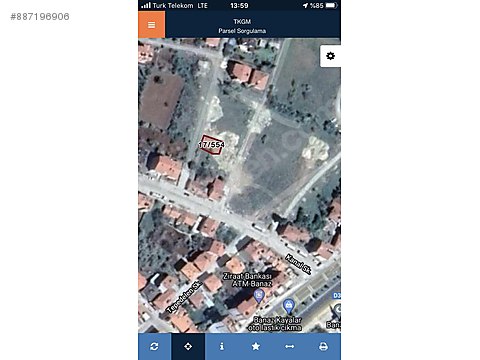This screenshot has height=360, width=480.
Task: Tap the 13:59 clock in status bar
Action: click(x=239, y=6)
